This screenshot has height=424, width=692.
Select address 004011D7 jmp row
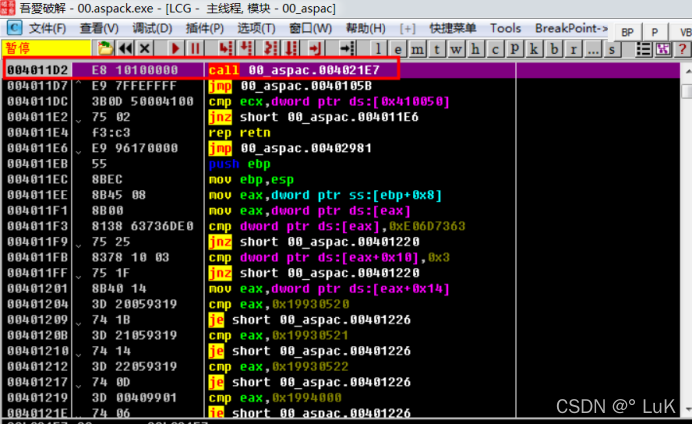tap(341, 86)
